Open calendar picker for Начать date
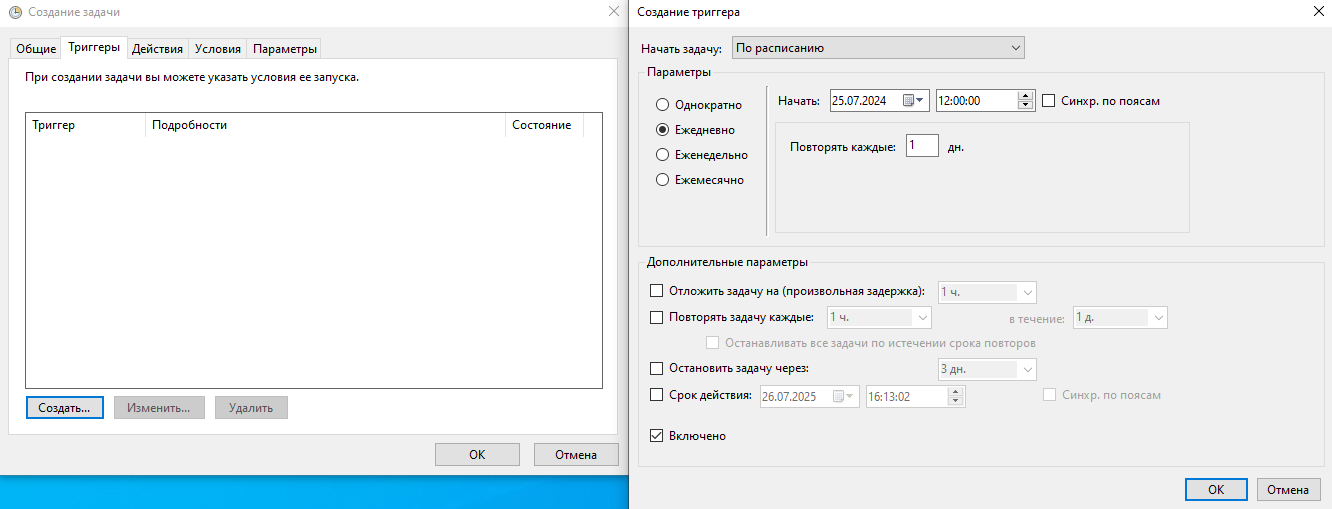 coord(914,101)
